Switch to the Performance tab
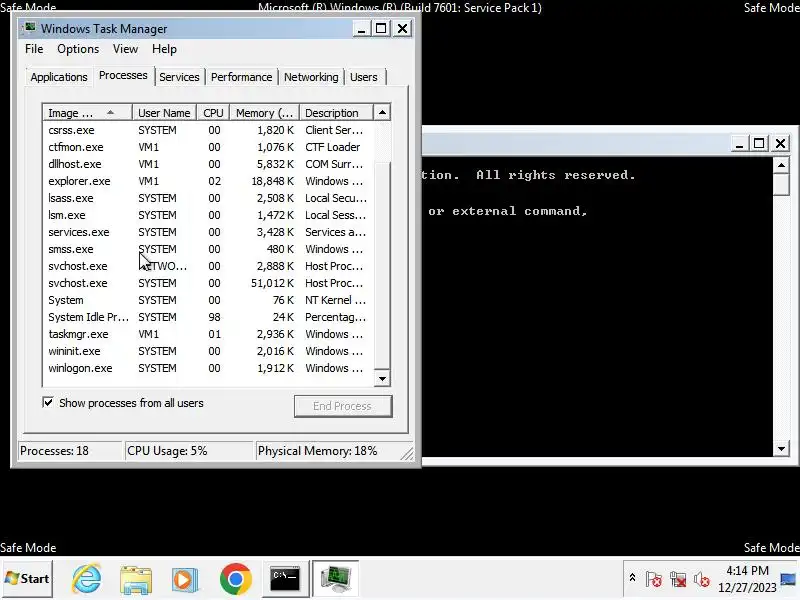Image resolution: width=800 pixels, height=600 pixels. (241, 77)
